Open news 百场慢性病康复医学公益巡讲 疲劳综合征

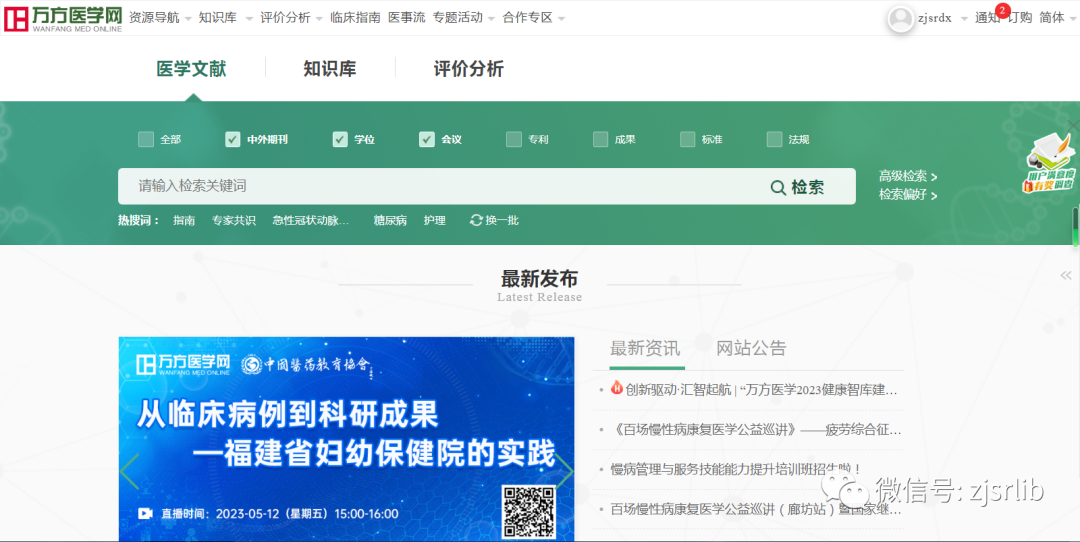[756, 430]
